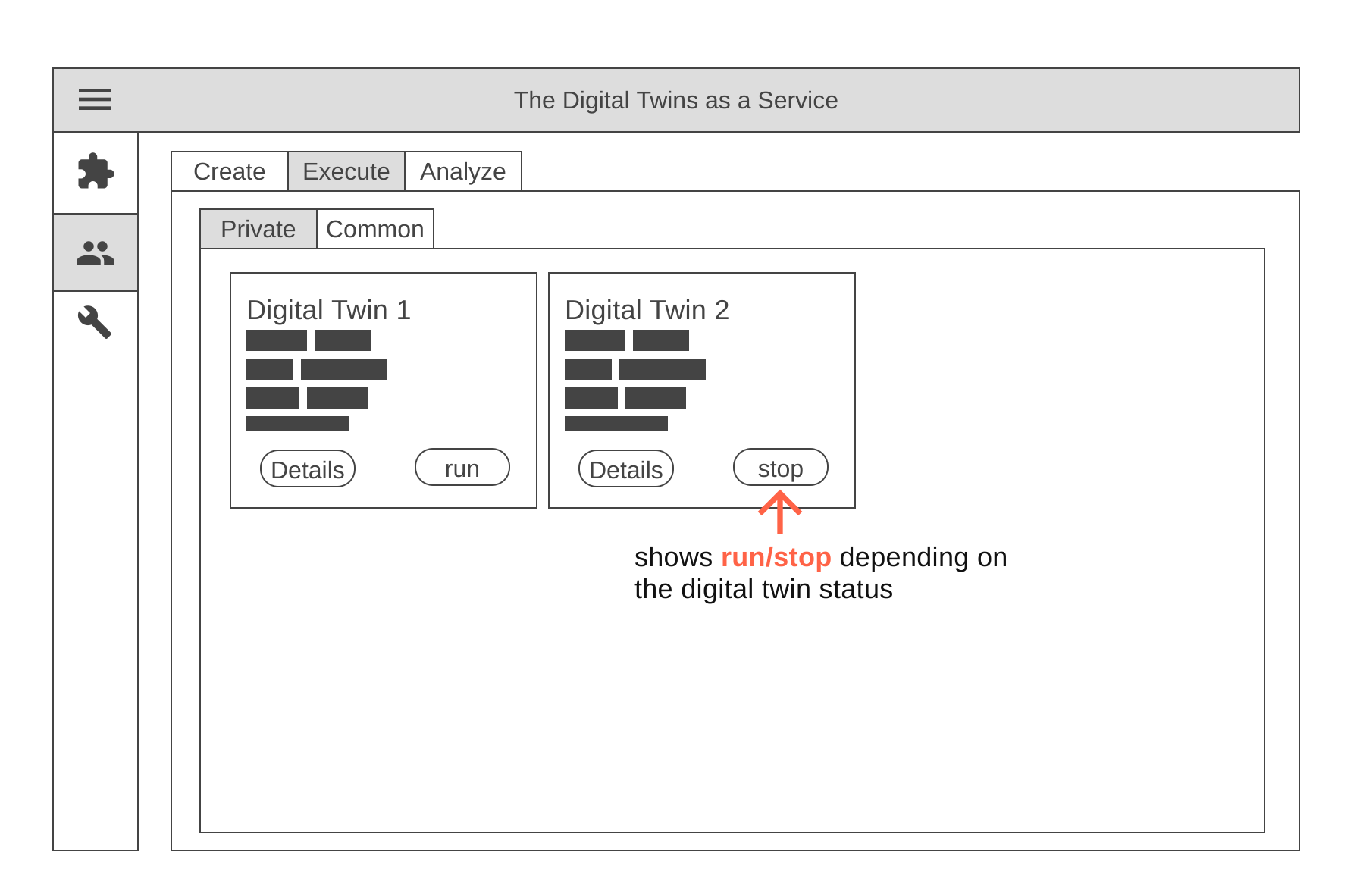Image resolution: width=1363 pixels, height=896 pixels.
Task: Open Details for Digital Twin 1
Action: click(x=308, y=469)
